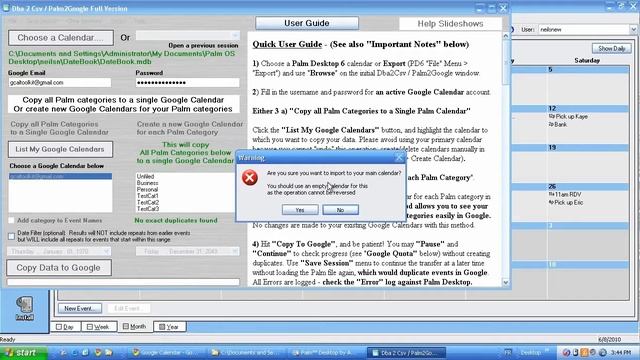This screenshot has width=640, height=360.
Task: Close the Warning dialog with its X
Action: [399, 158]
